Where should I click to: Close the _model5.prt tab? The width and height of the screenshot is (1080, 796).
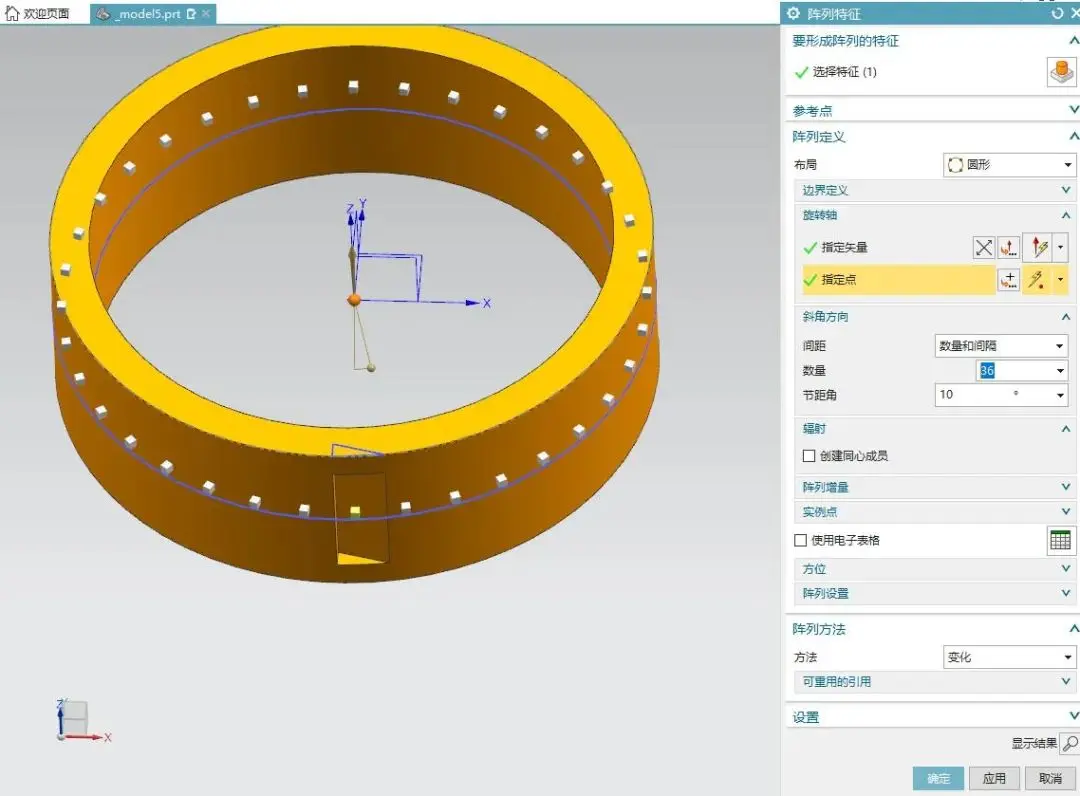[x=206, y=14]
